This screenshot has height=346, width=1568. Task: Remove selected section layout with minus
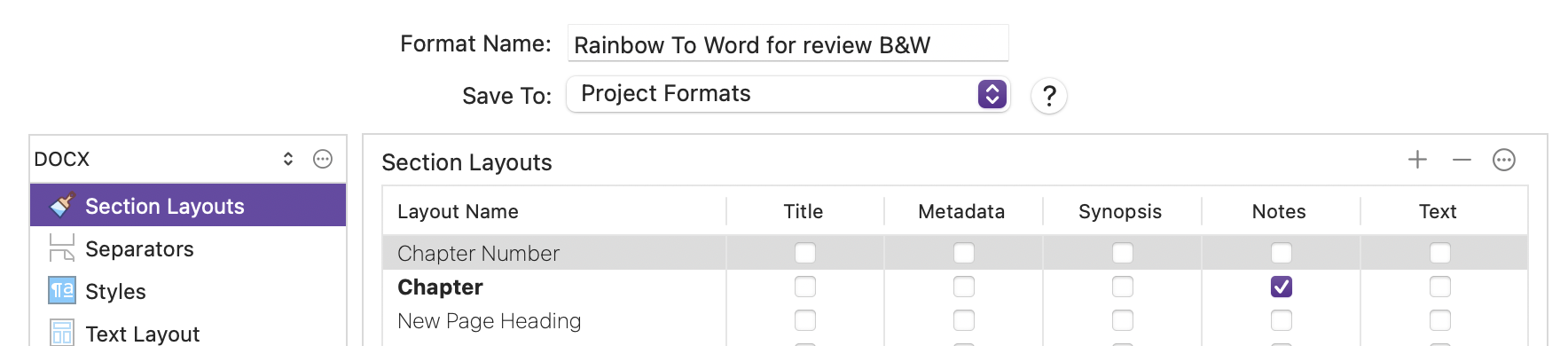click(1462, 160)
